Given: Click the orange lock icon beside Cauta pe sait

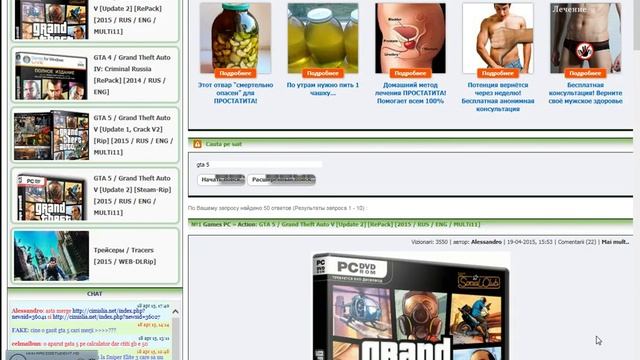Looking at the screenshot, I should point(197,144).
